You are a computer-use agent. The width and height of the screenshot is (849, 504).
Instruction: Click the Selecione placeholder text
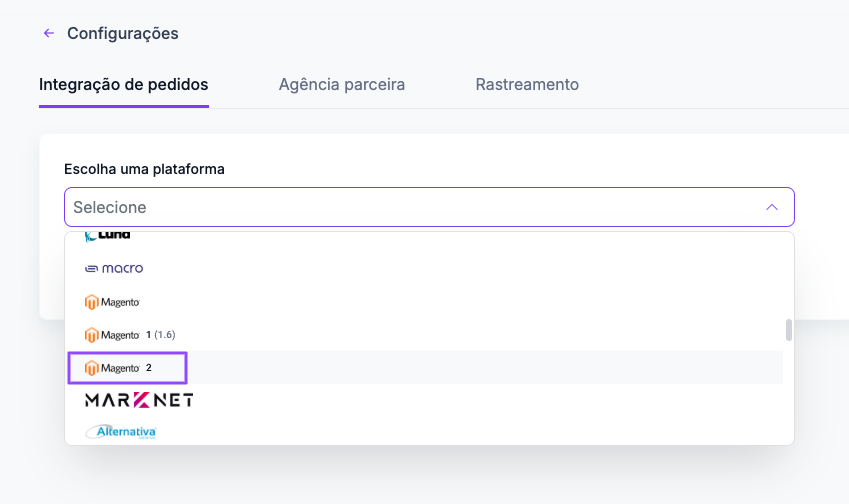click(x=110, y=207)
